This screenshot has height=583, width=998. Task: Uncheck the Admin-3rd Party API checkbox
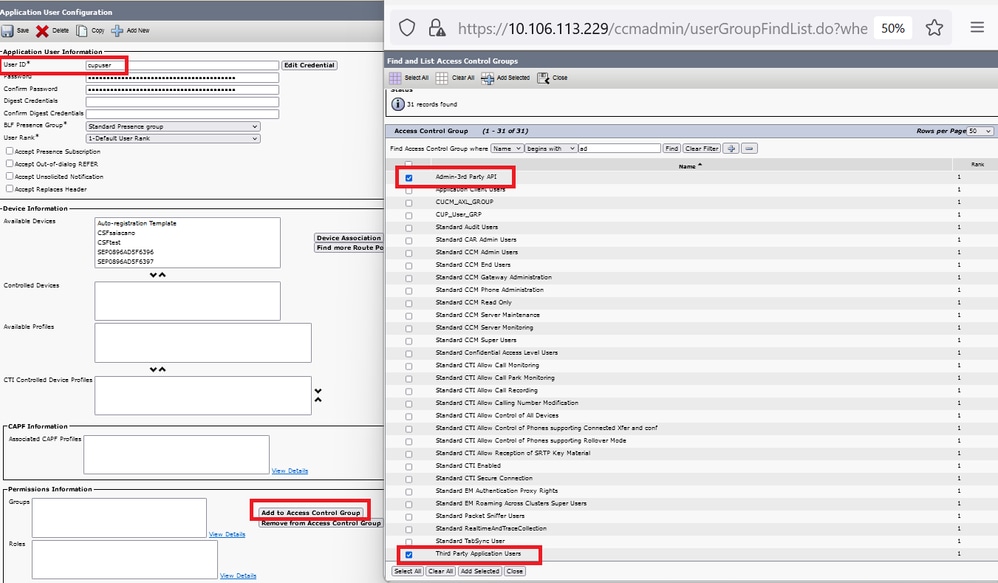(x=409, y=178)
